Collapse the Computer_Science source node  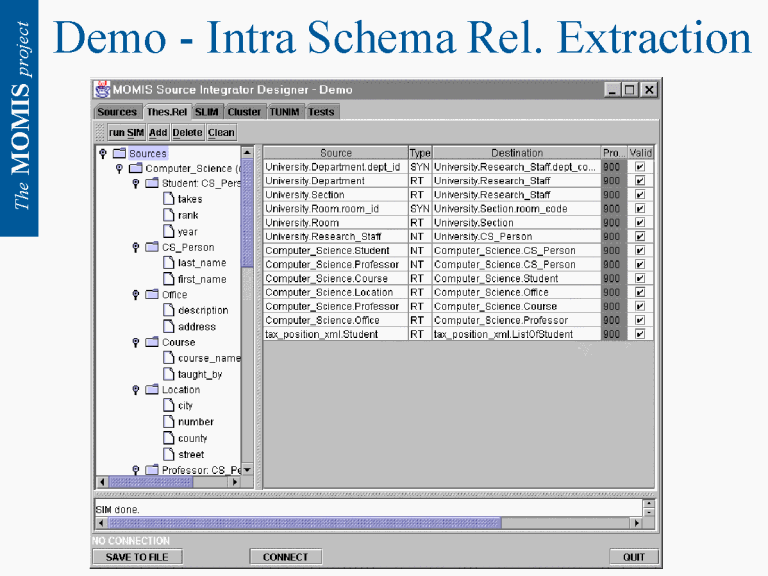click(x=120, y=169)
